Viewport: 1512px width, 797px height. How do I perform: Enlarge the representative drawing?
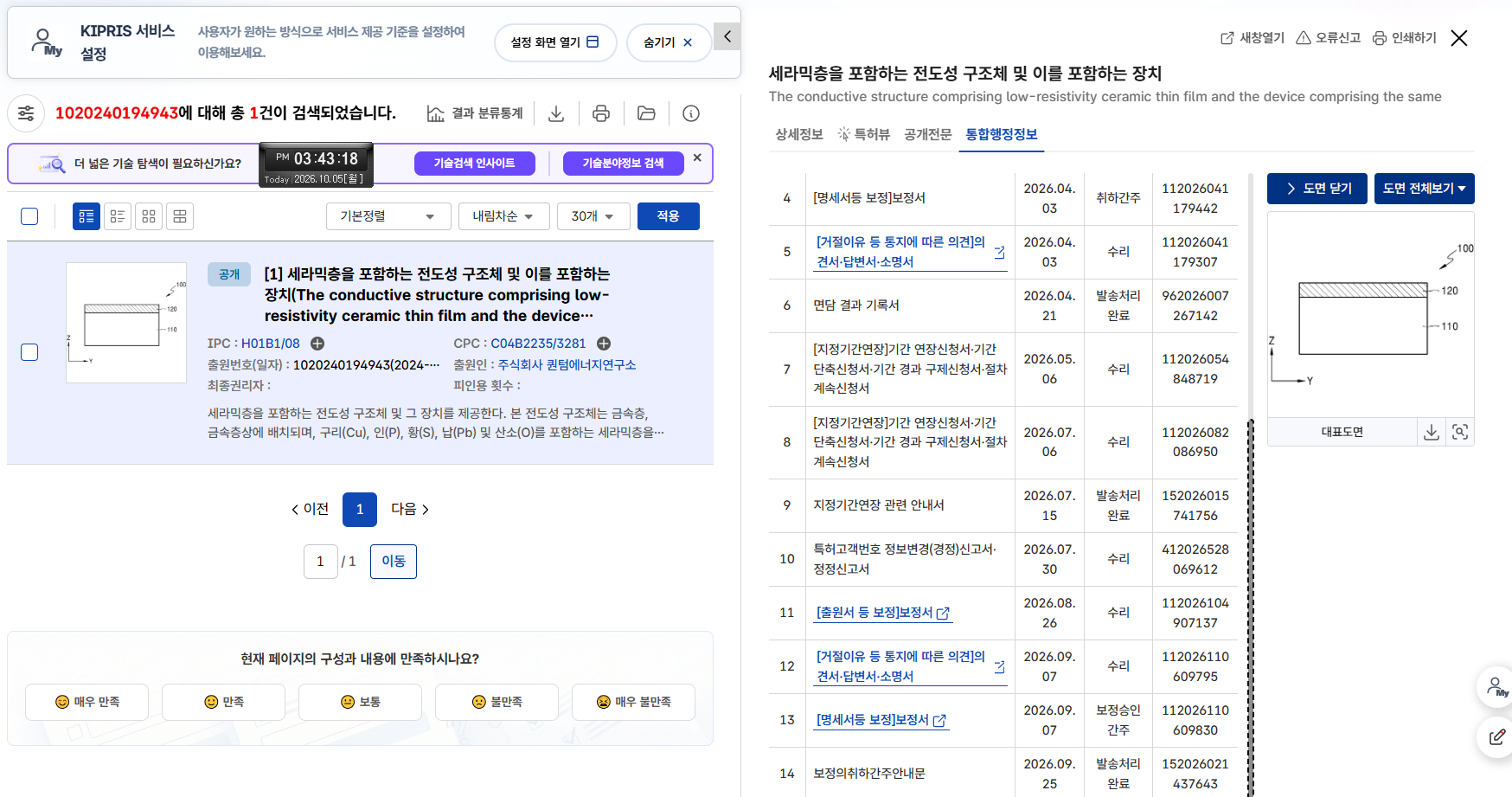(x=1460, y=432)
